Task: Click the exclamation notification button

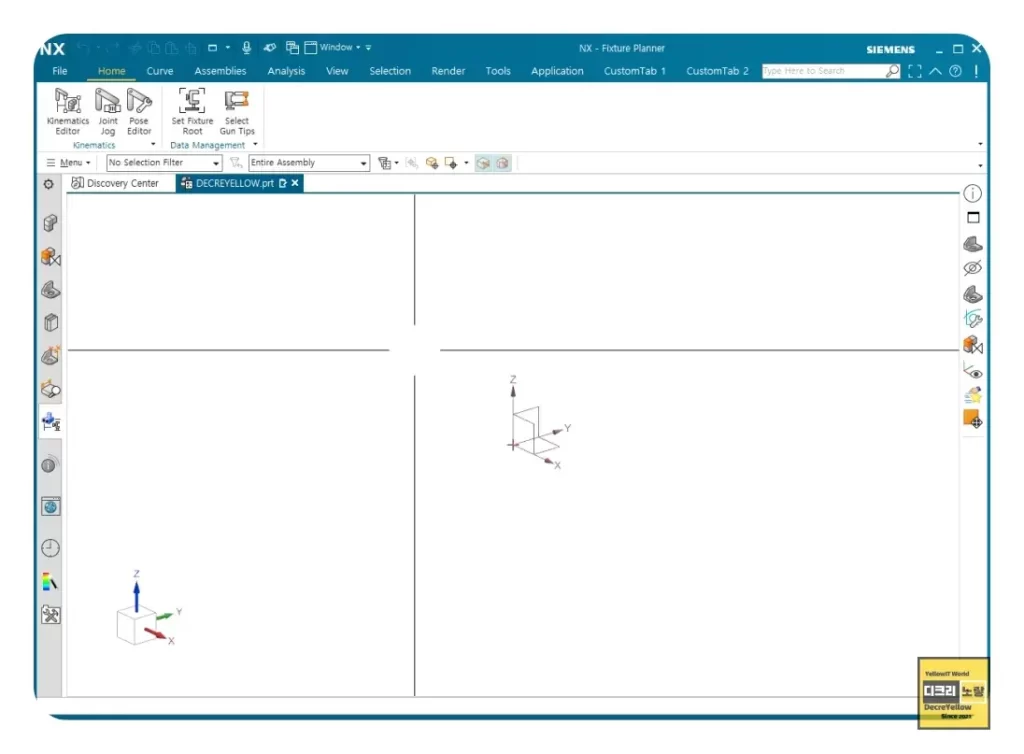Action: pos(976,71)
